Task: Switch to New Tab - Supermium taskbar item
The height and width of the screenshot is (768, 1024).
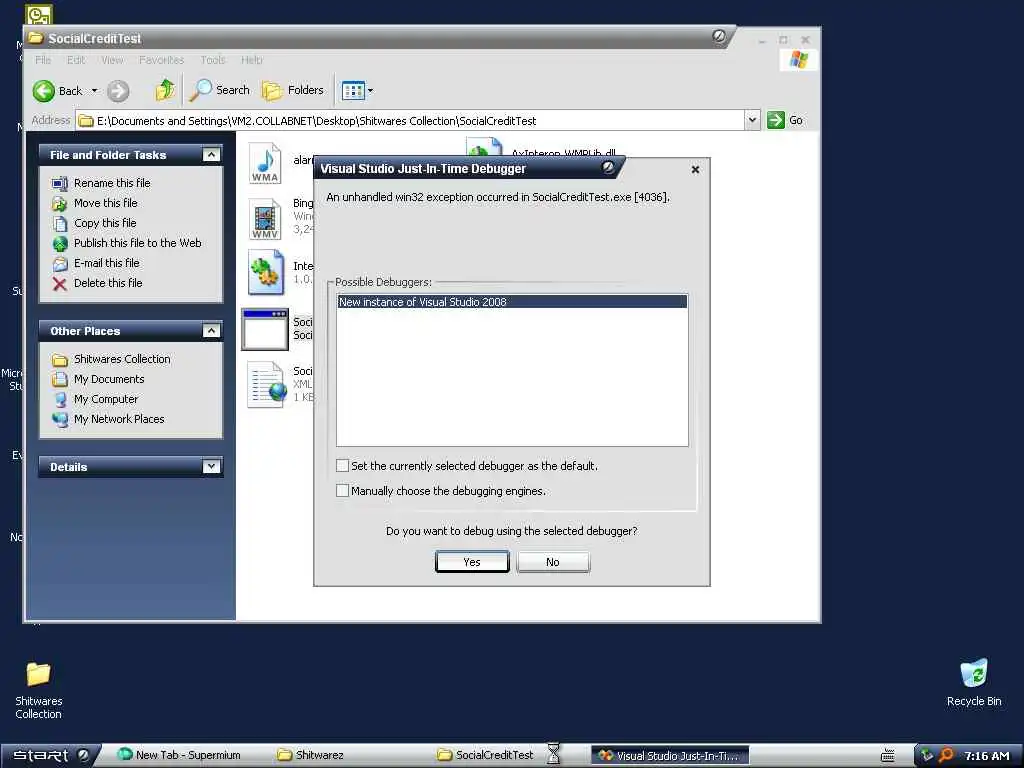Action: tap(180, 756)
